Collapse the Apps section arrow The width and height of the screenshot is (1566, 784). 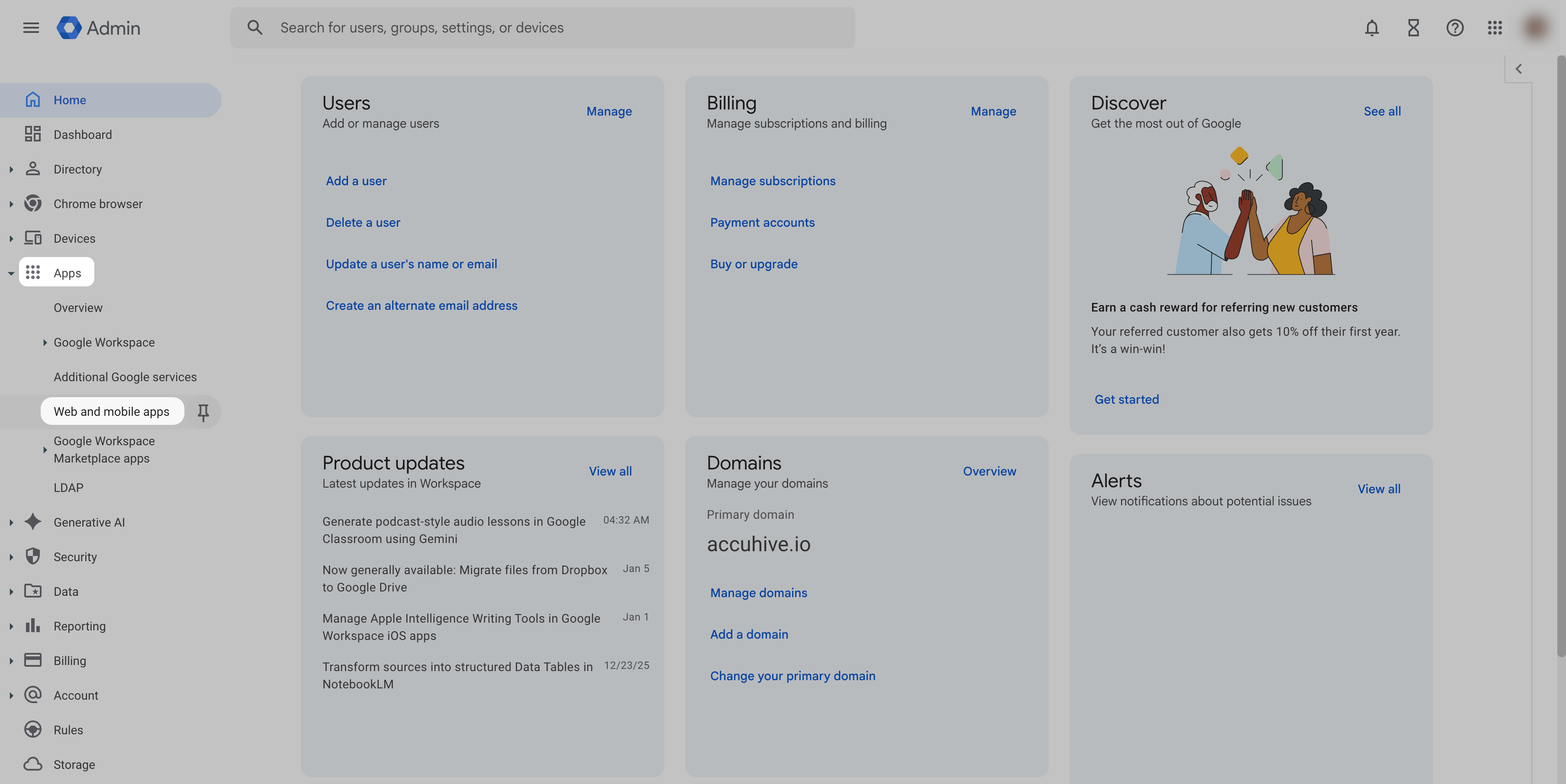11,273
